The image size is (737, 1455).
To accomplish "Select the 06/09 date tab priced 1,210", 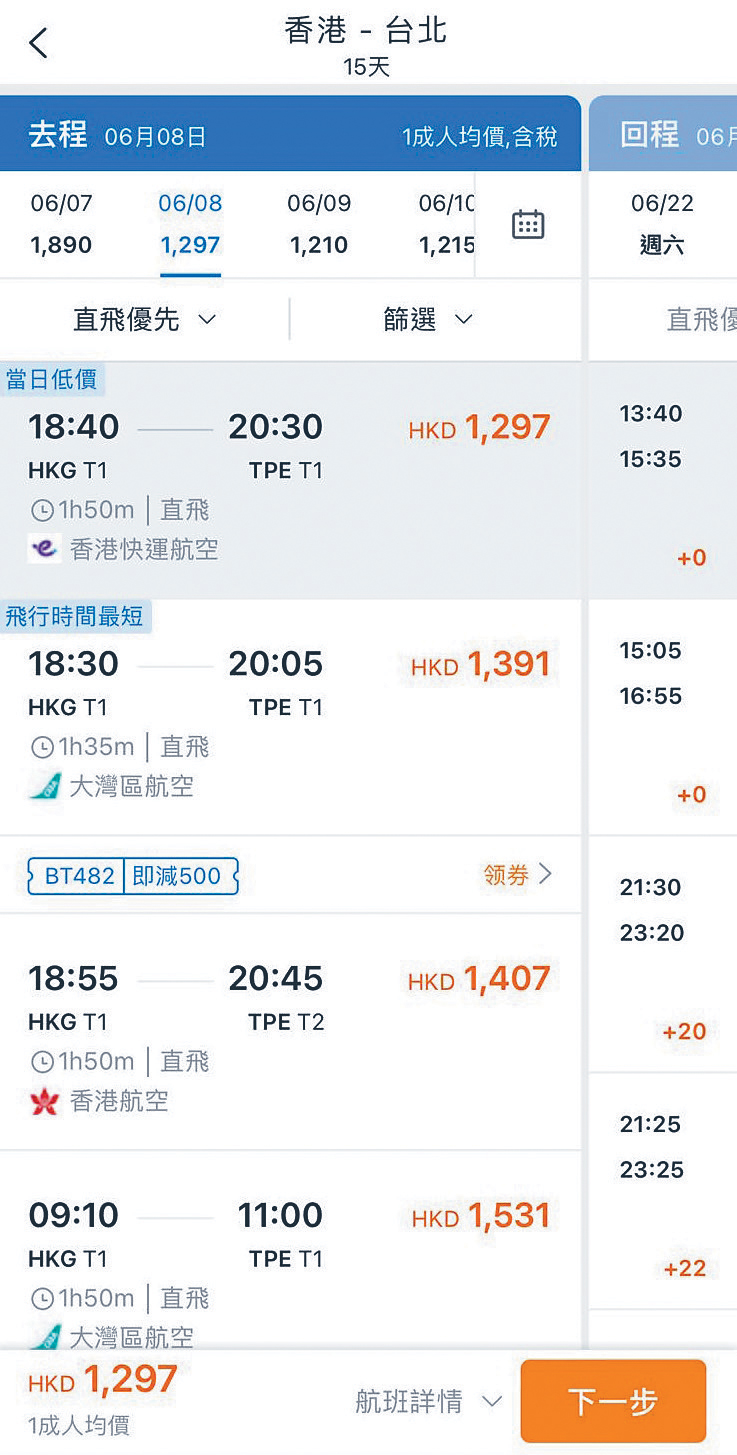I will pyautogui.click(x=319, y=224).
